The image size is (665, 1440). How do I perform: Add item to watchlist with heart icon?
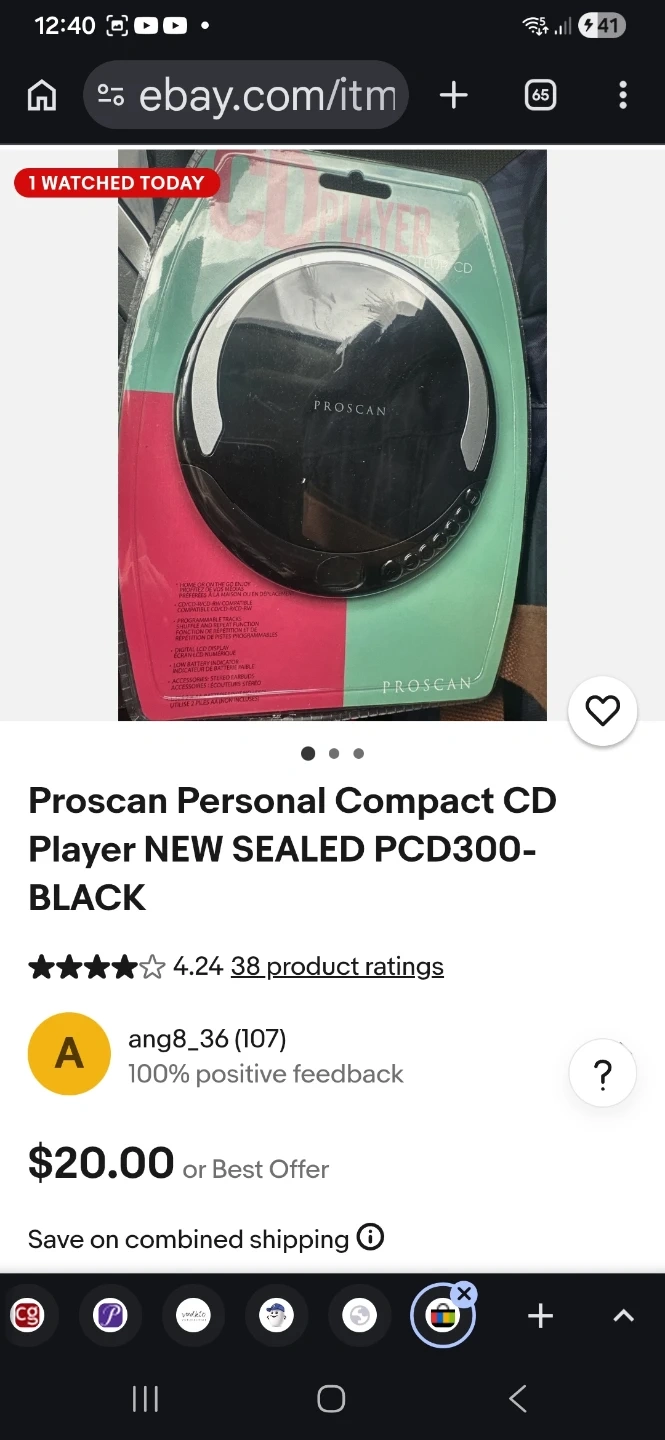click(x=602, y=711)
